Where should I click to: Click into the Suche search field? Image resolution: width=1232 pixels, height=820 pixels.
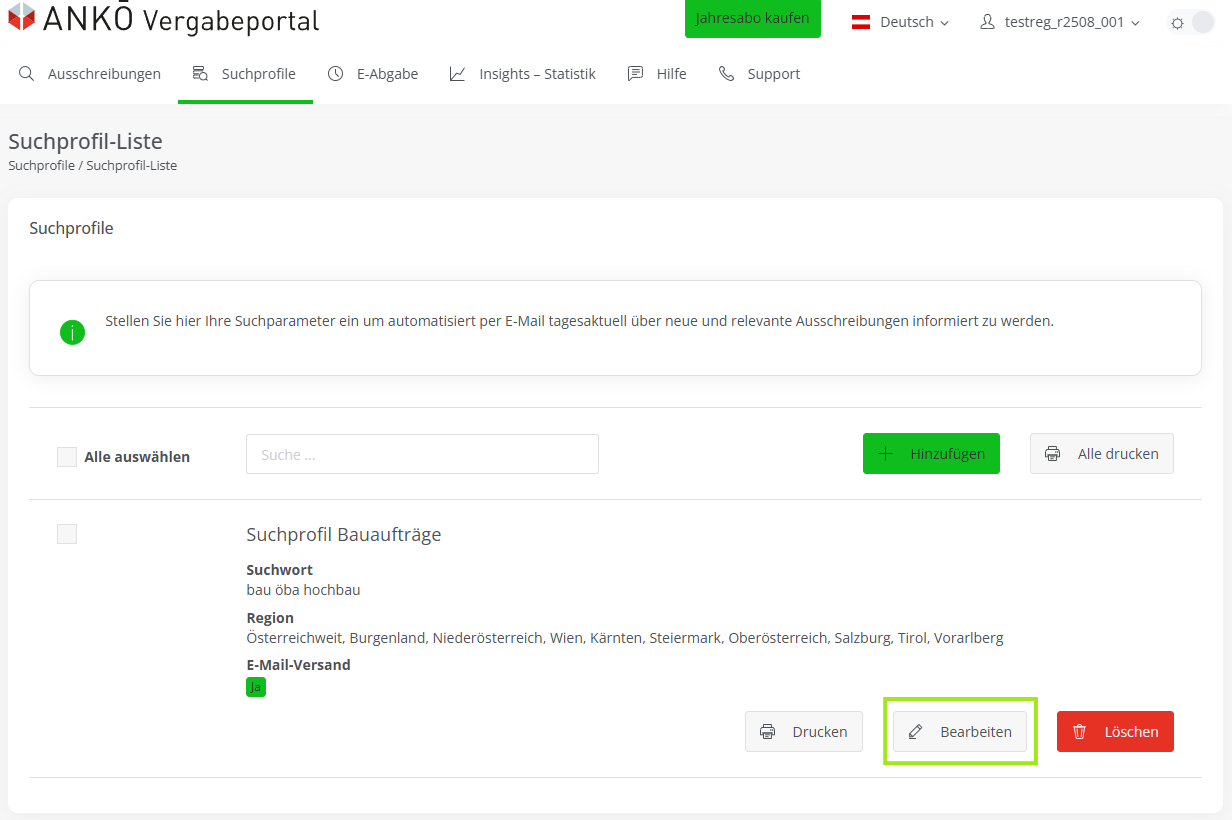pos(422,454)
